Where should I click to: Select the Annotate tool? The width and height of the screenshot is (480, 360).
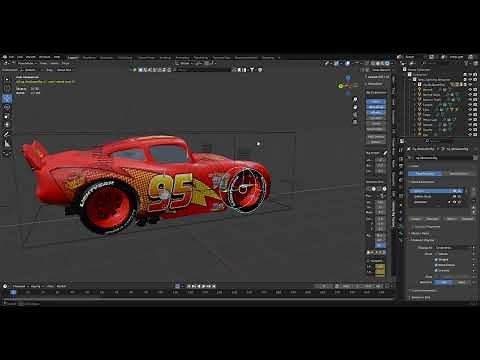click(7, 134)
